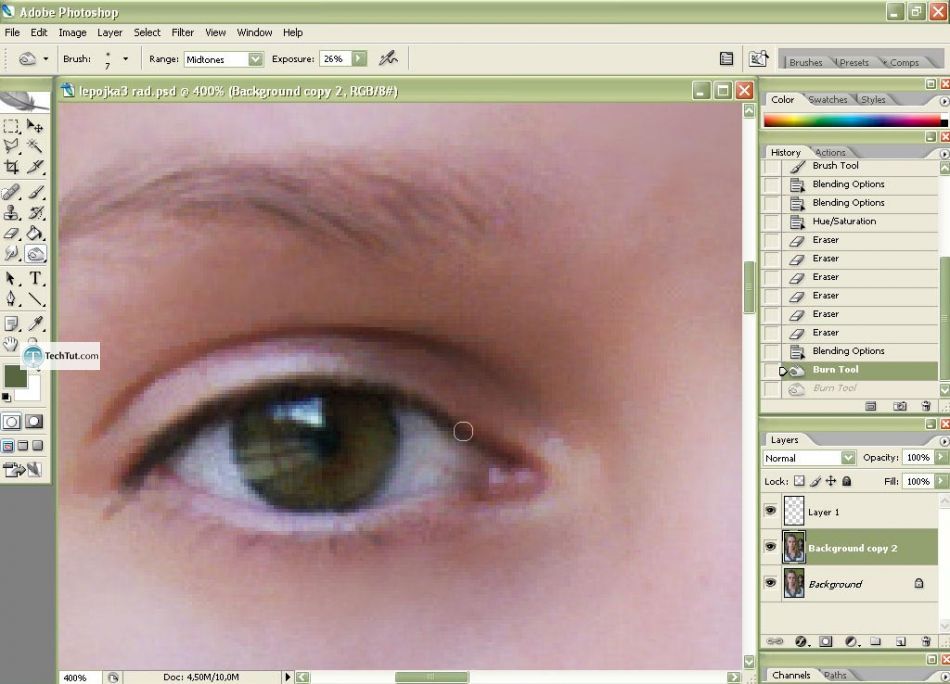Set history brush source beside Hue/Saturation

click(771, 222)
